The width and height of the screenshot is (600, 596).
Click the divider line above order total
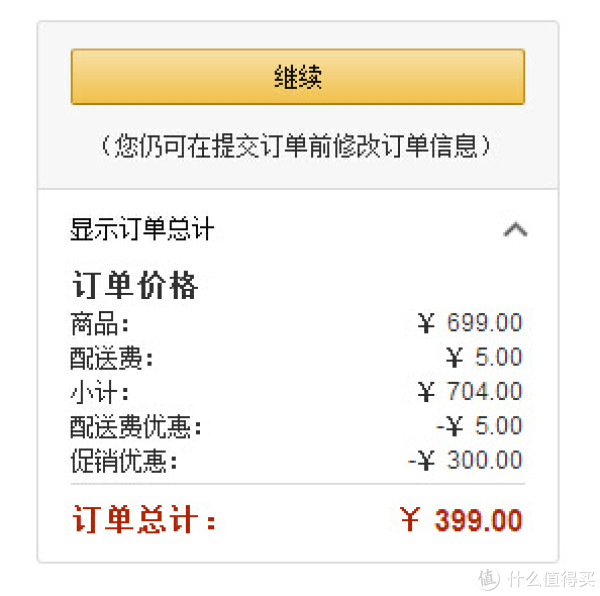(x=298, y=484)
